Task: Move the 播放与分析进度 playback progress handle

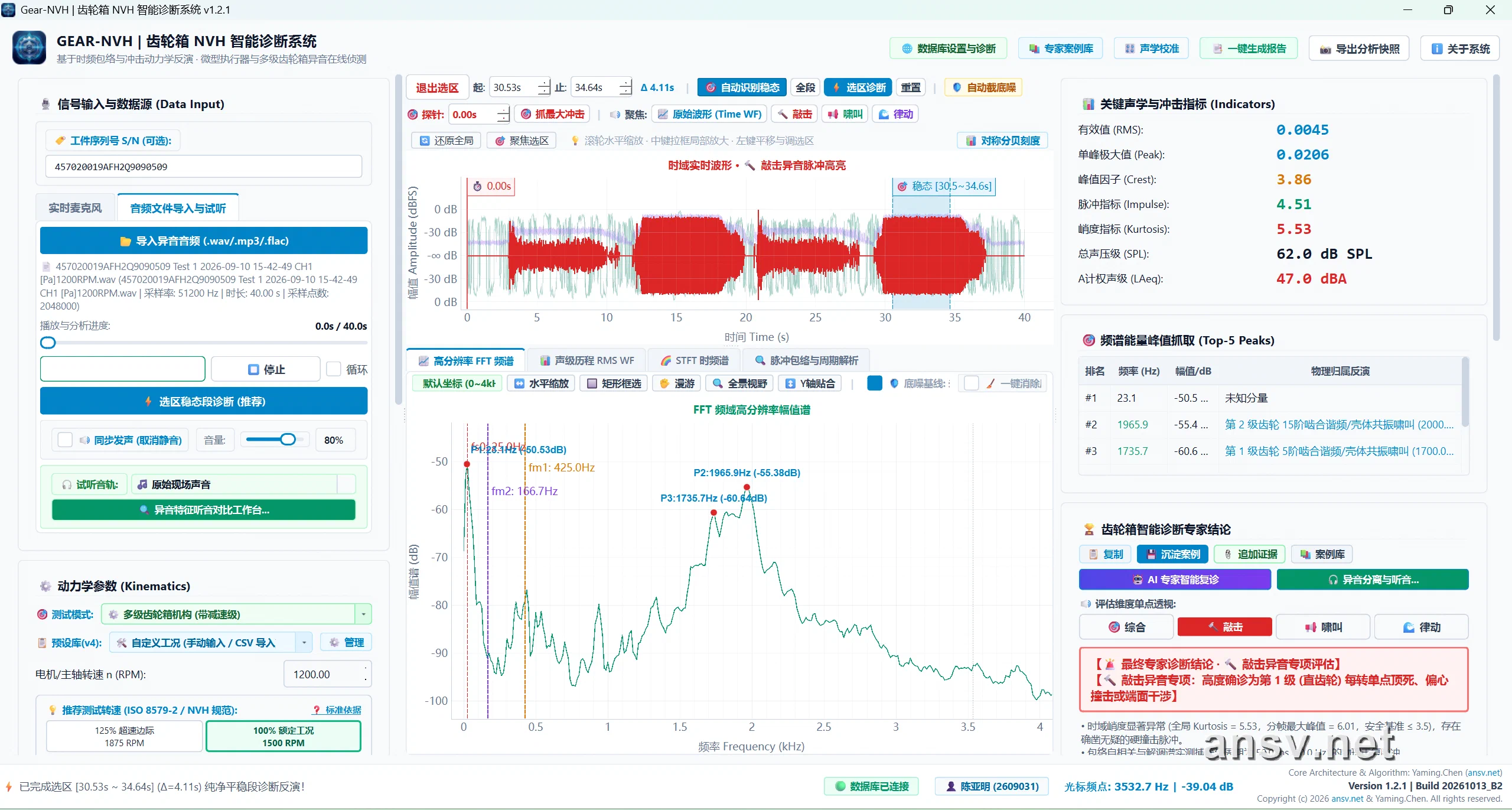Action: pos(48,343)
